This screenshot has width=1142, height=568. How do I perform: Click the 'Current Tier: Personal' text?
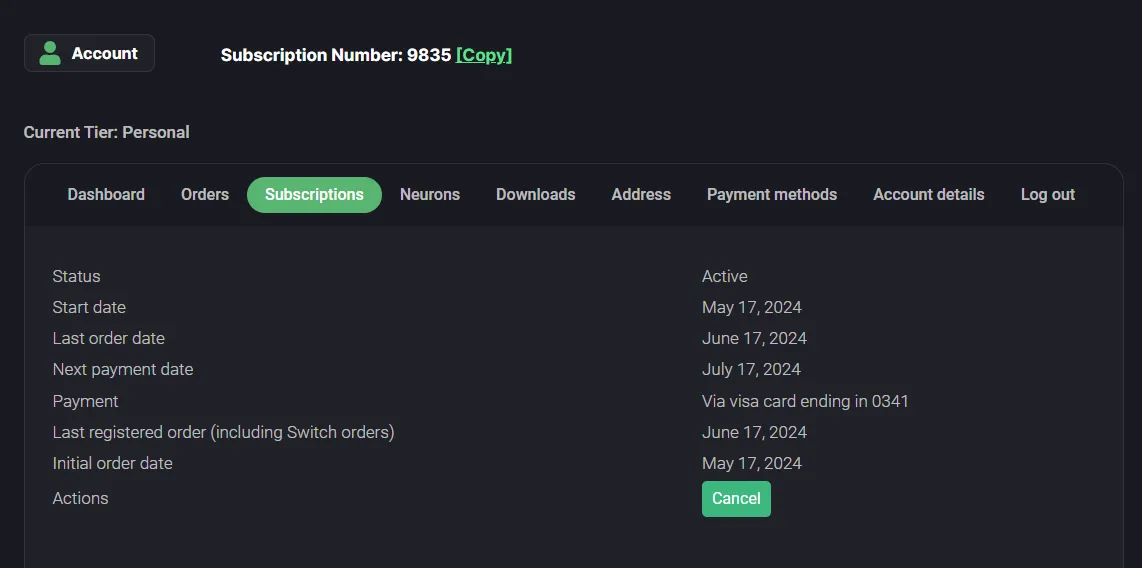[106, 133]
